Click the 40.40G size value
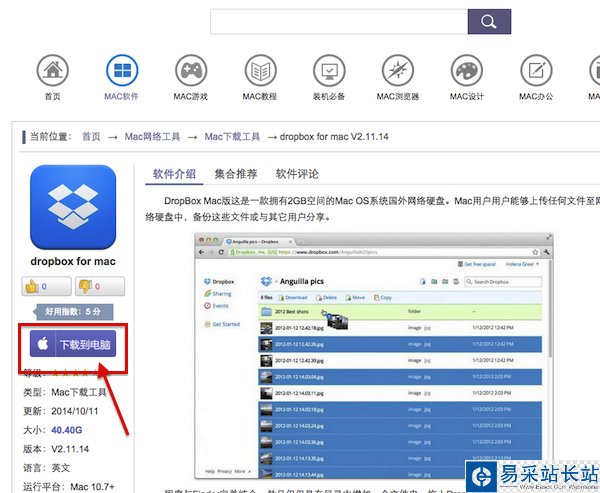The height and width of the screenshot is (493, 600). (67, 430)
